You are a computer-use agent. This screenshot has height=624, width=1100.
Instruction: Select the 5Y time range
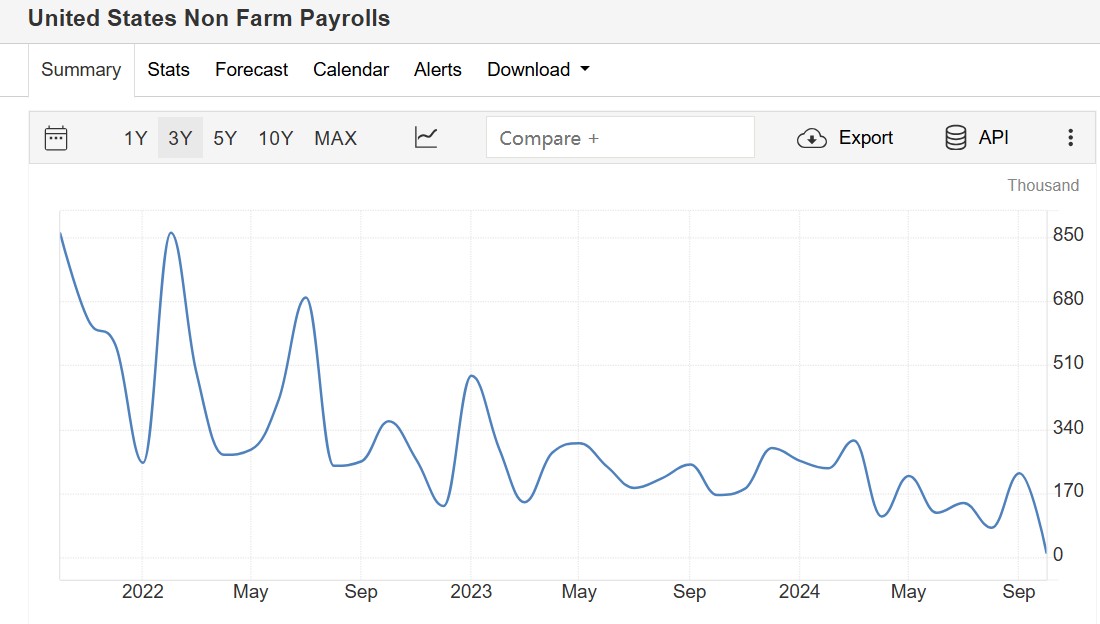(225, 138)
